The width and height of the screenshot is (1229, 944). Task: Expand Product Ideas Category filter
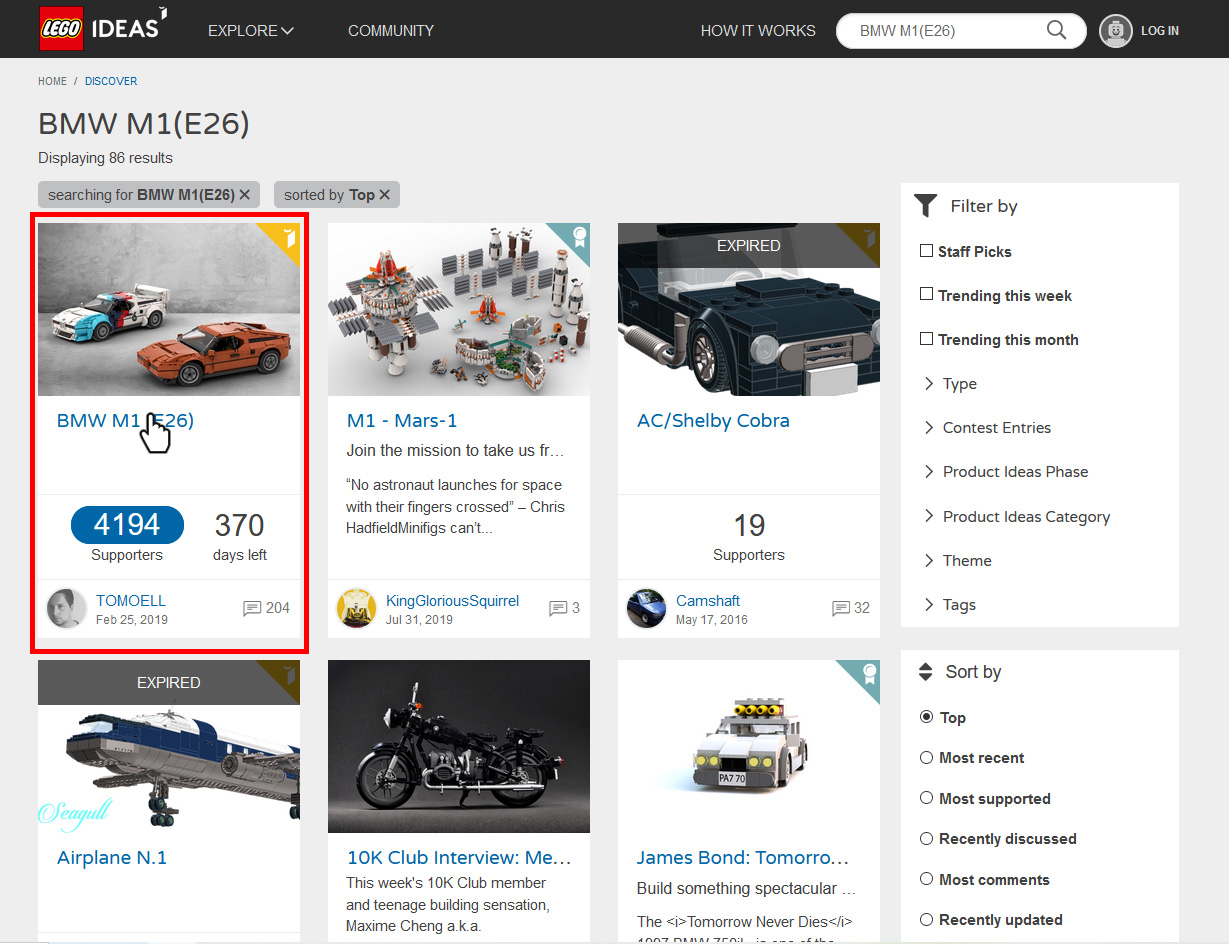pos(1016,517)
